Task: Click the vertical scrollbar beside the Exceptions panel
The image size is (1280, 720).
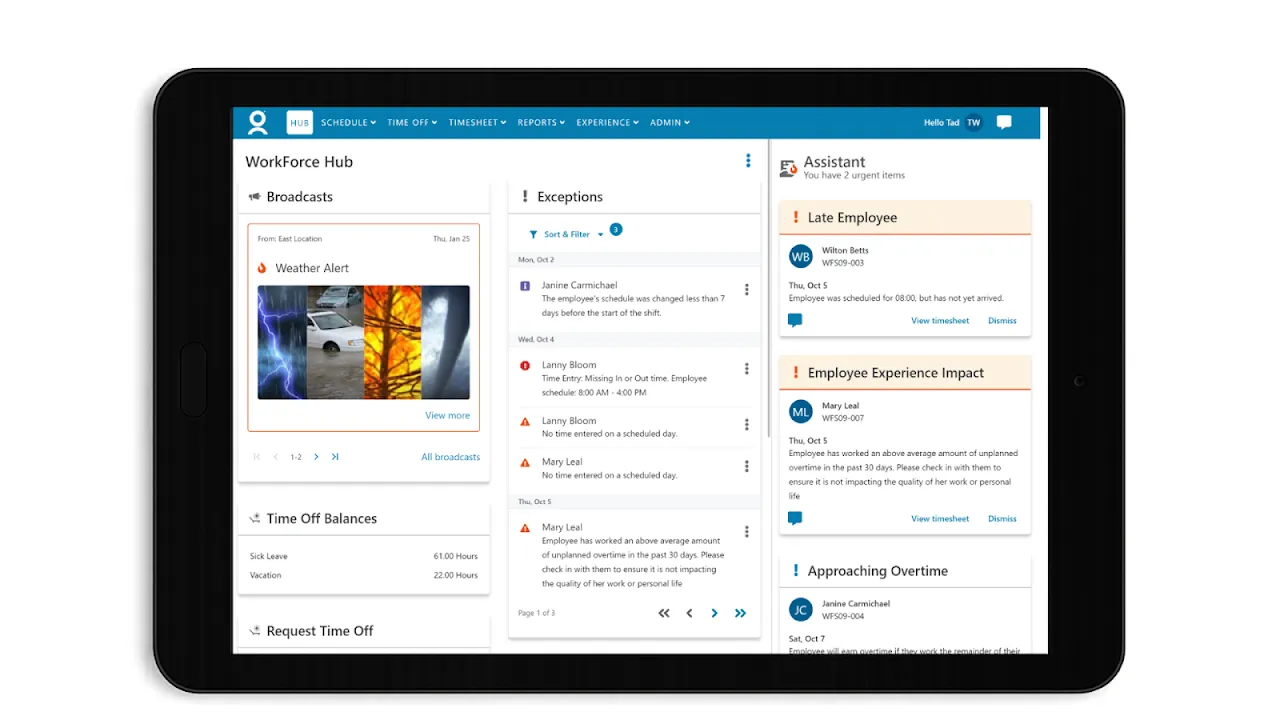Action: pos(768,290)
